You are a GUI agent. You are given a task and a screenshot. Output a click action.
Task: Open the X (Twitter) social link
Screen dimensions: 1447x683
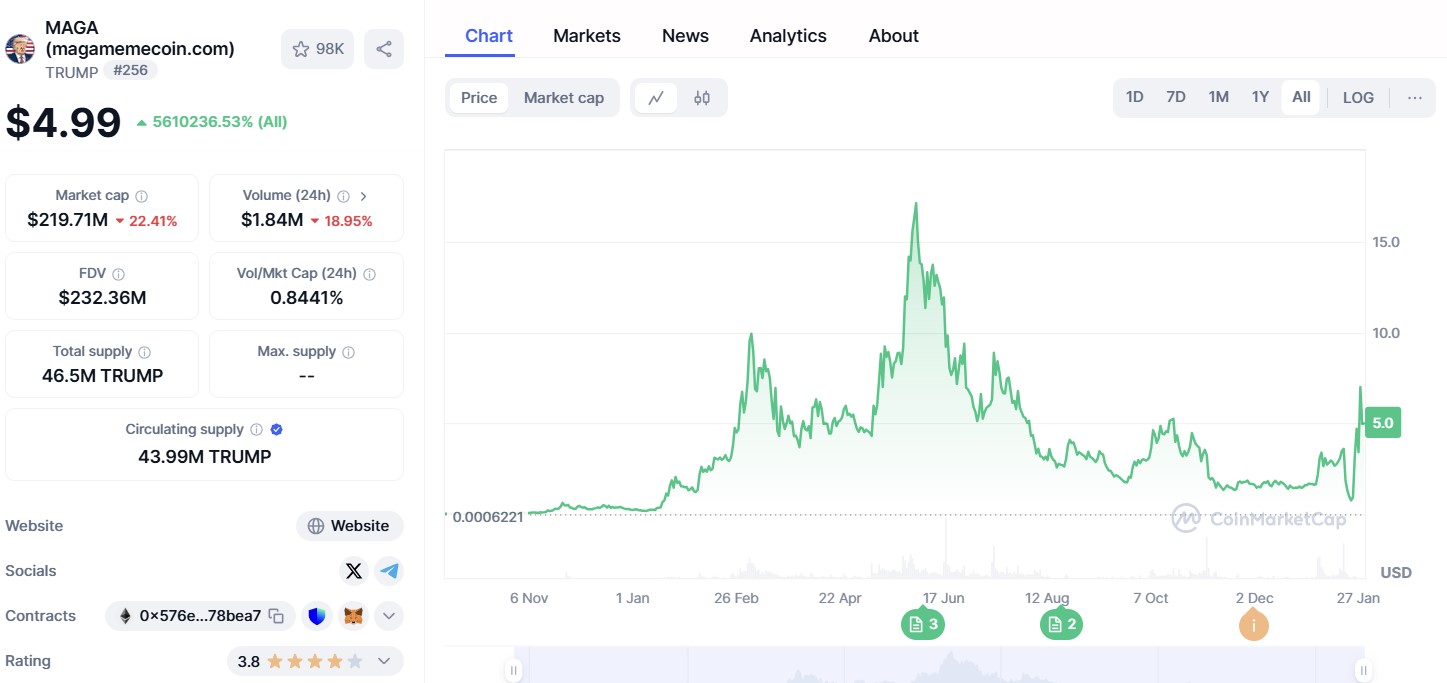click(353, 571)
